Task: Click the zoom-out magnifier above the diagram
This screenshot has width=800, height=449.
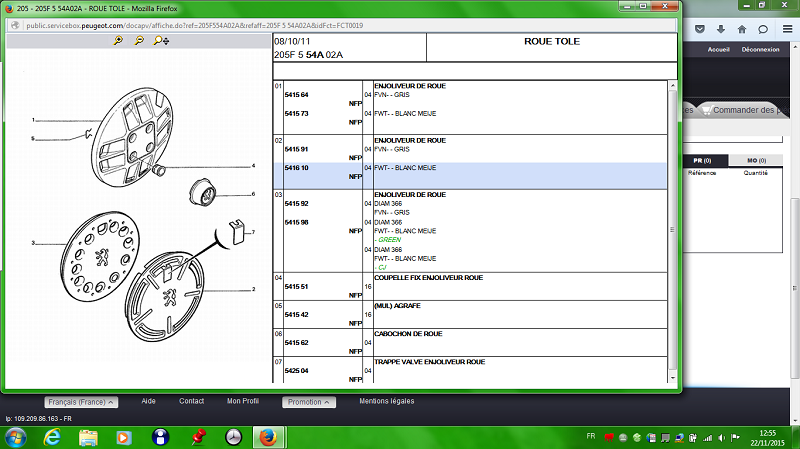Action: (x=139, y=40)
